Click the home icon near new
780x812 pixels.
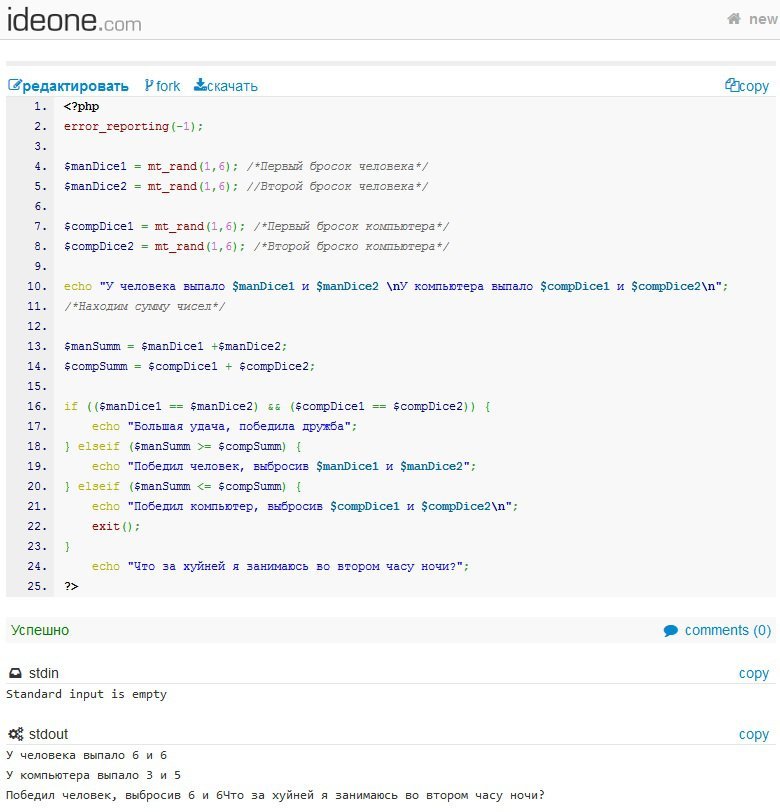click(x=734, y=19)
